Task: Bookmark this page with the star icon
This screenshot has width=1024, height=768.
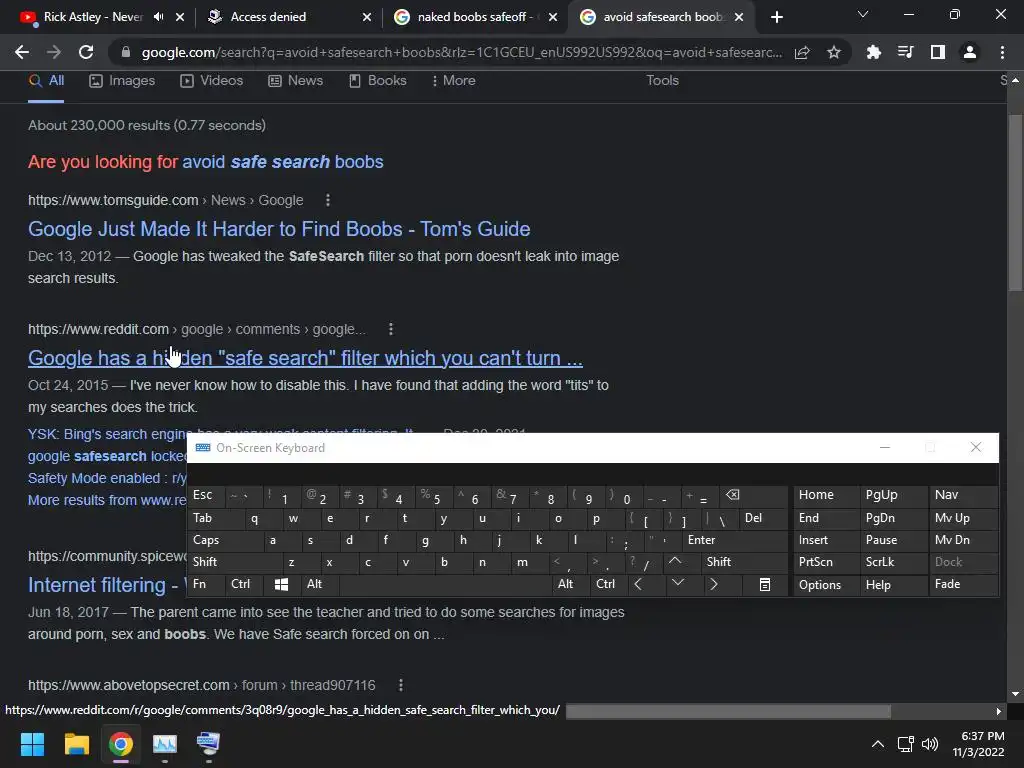Action: coord(833,52)
